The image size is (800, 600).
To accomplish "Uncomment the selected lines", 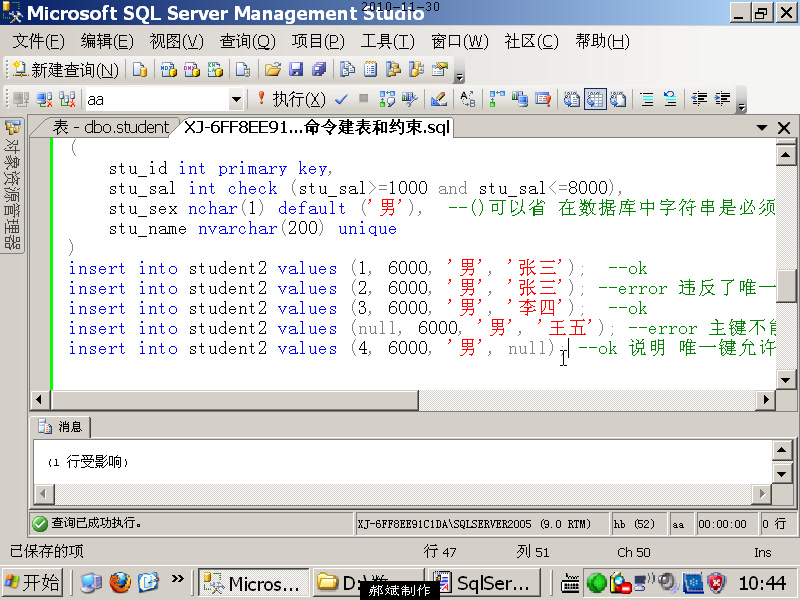I will point(670,99).
